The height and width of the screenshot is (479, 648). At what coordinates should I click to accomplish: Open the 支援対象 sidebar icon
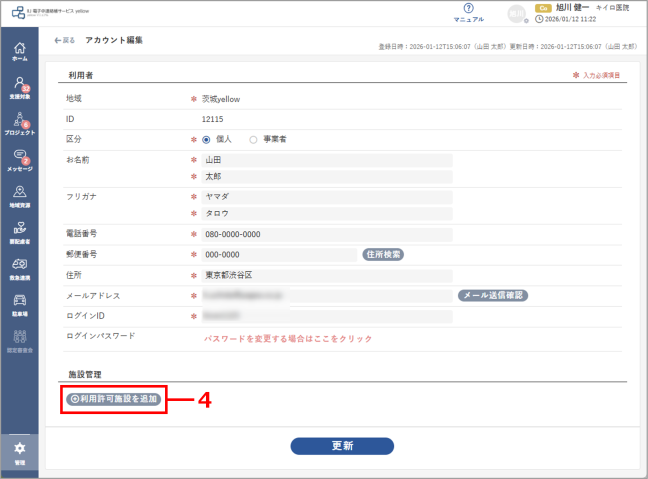pos(19,88)
